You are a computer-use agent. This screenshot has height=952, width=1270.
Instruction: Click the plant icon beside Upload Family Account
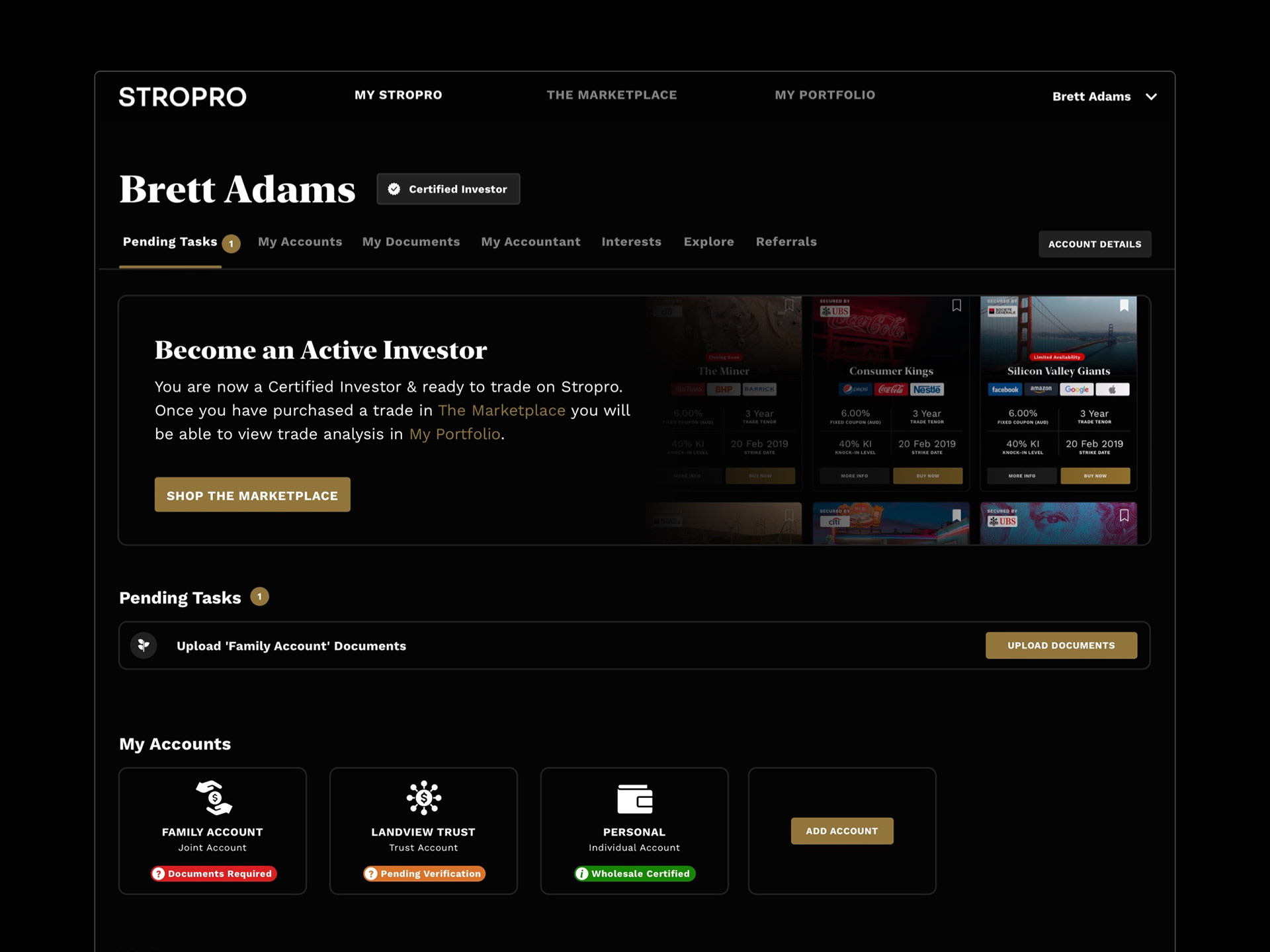[x=144, y=645]
